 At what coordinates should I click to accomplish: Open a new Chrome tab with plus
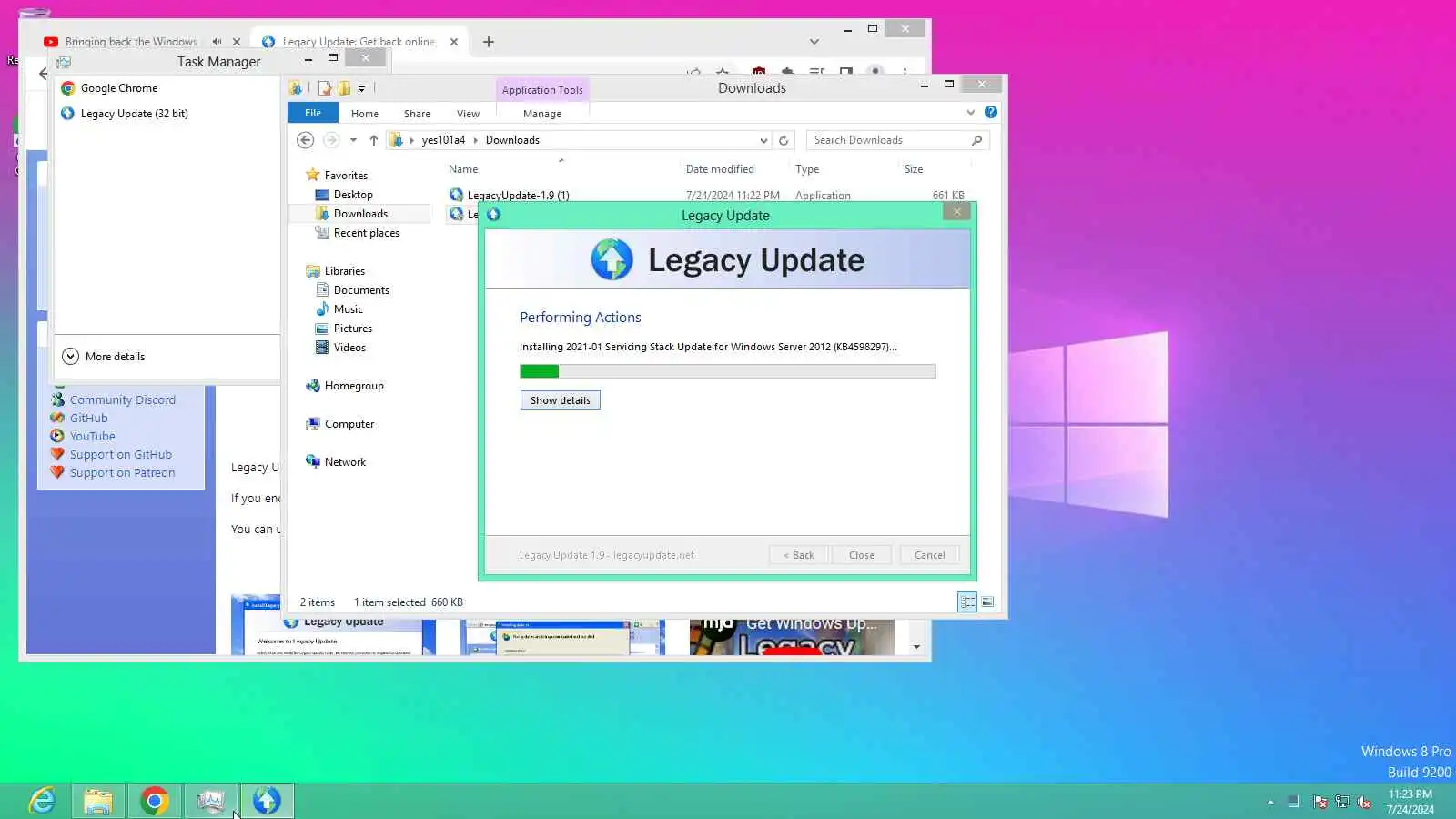(x=489, y=42)
